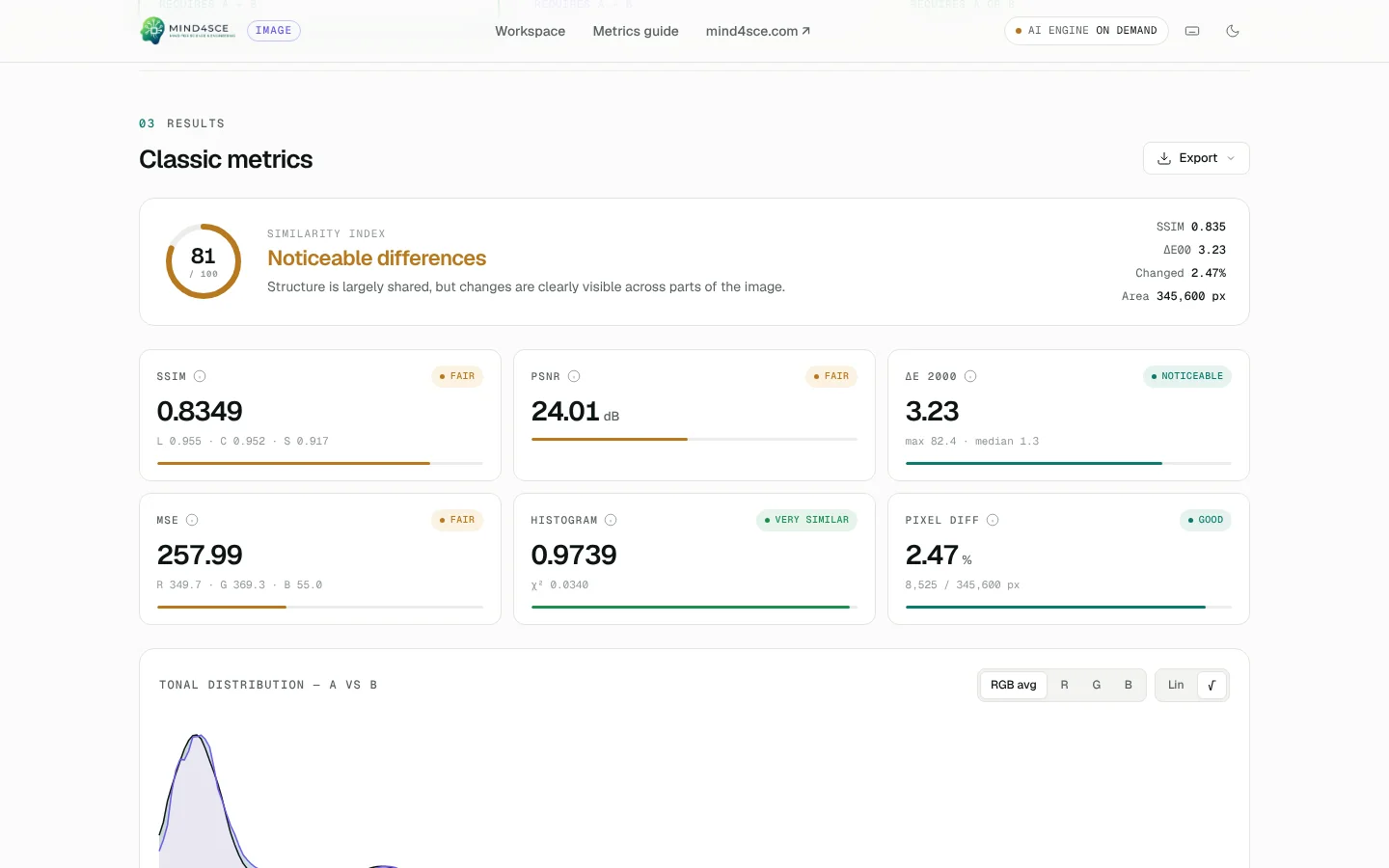This screenshot has height=868, width=1389.
Task: Click the NOTICEABLE badge on ΔE 2000
Action: (1187, 376)
